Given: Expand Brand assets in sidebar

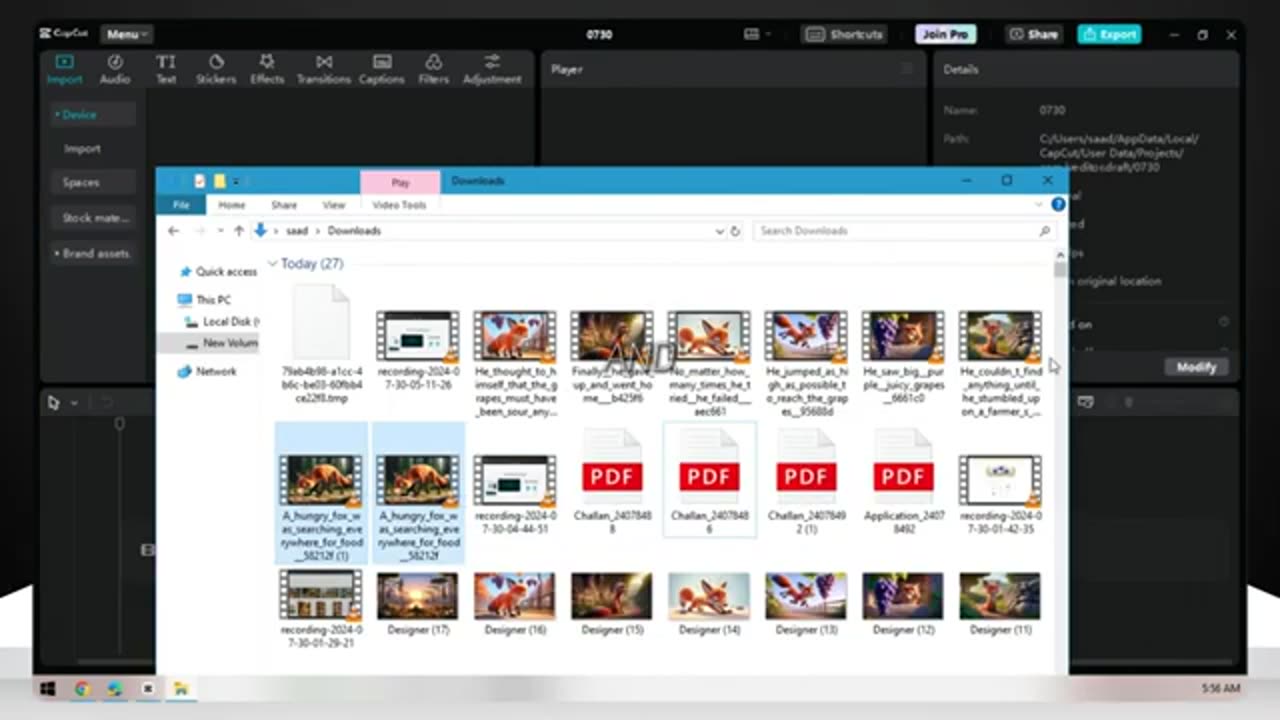Looking at the screenshot, I should [x=93, y=254].
